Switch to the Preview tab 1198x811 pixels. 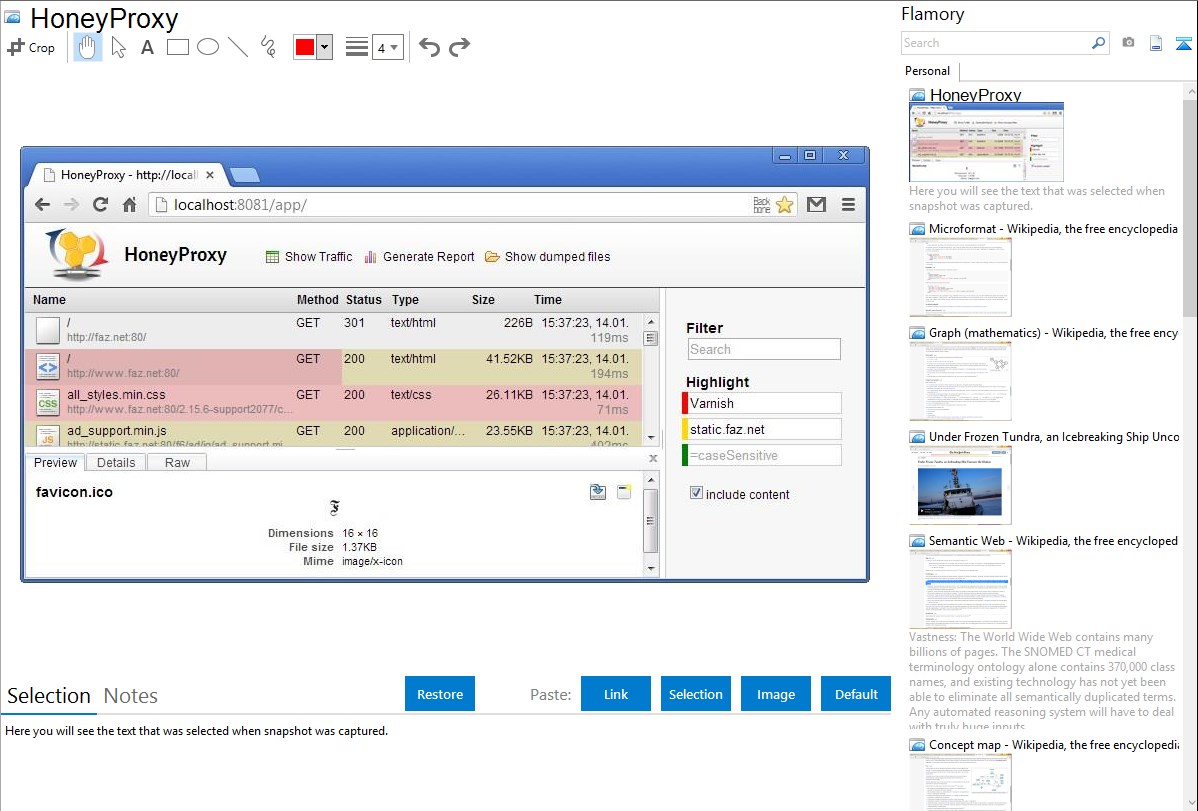[55, 462]
